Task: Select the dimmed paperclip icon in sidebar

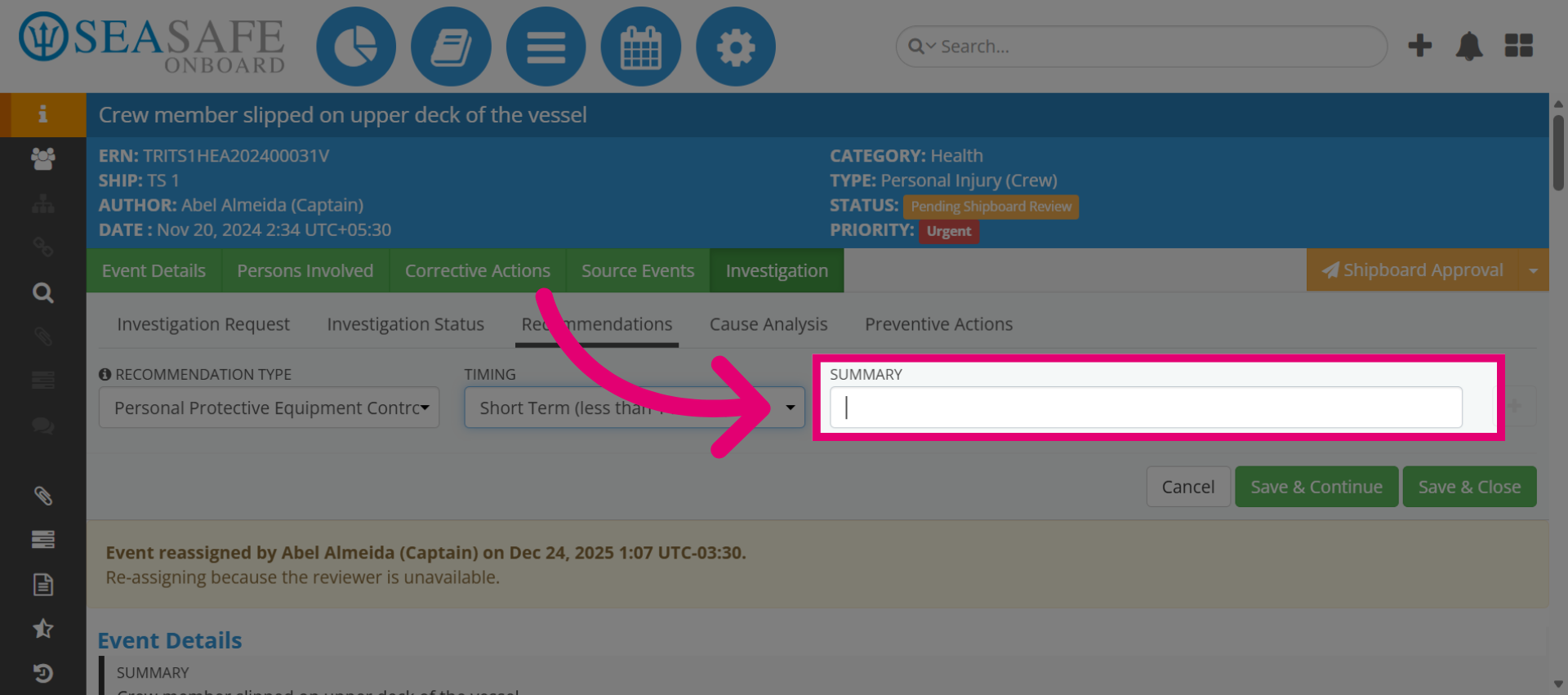Action: pos(42,336)
